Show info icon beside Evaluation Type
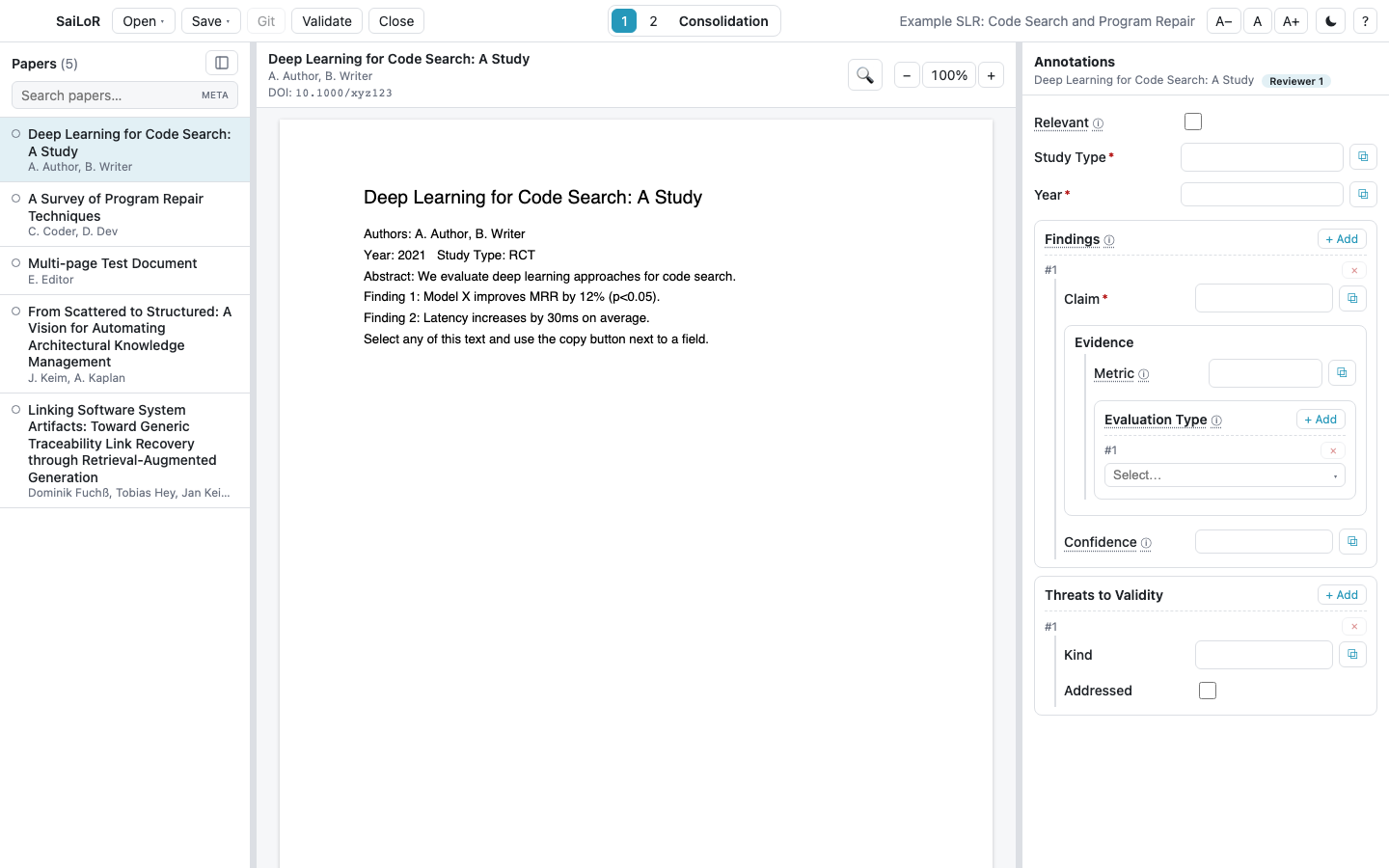The image size is (1389, 868). click(x=1216, y=420)
